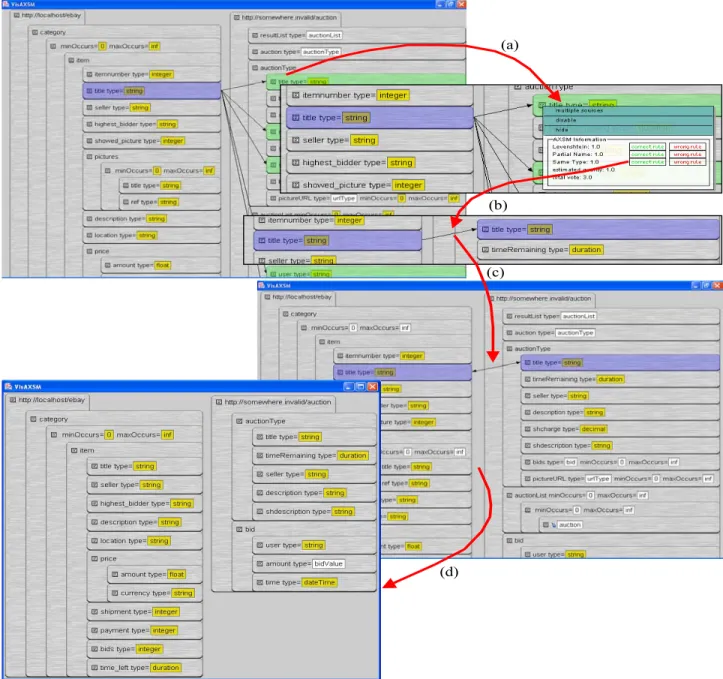723x679 pixels.
Task: Click user type=string node icon in window (d)
Action: [x=260, y=545]
